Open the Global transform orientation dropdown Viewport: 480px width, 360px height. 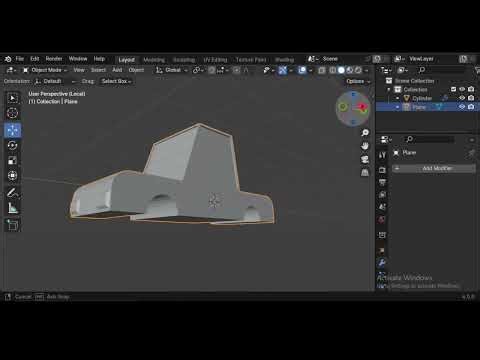[x=171, y=70]
